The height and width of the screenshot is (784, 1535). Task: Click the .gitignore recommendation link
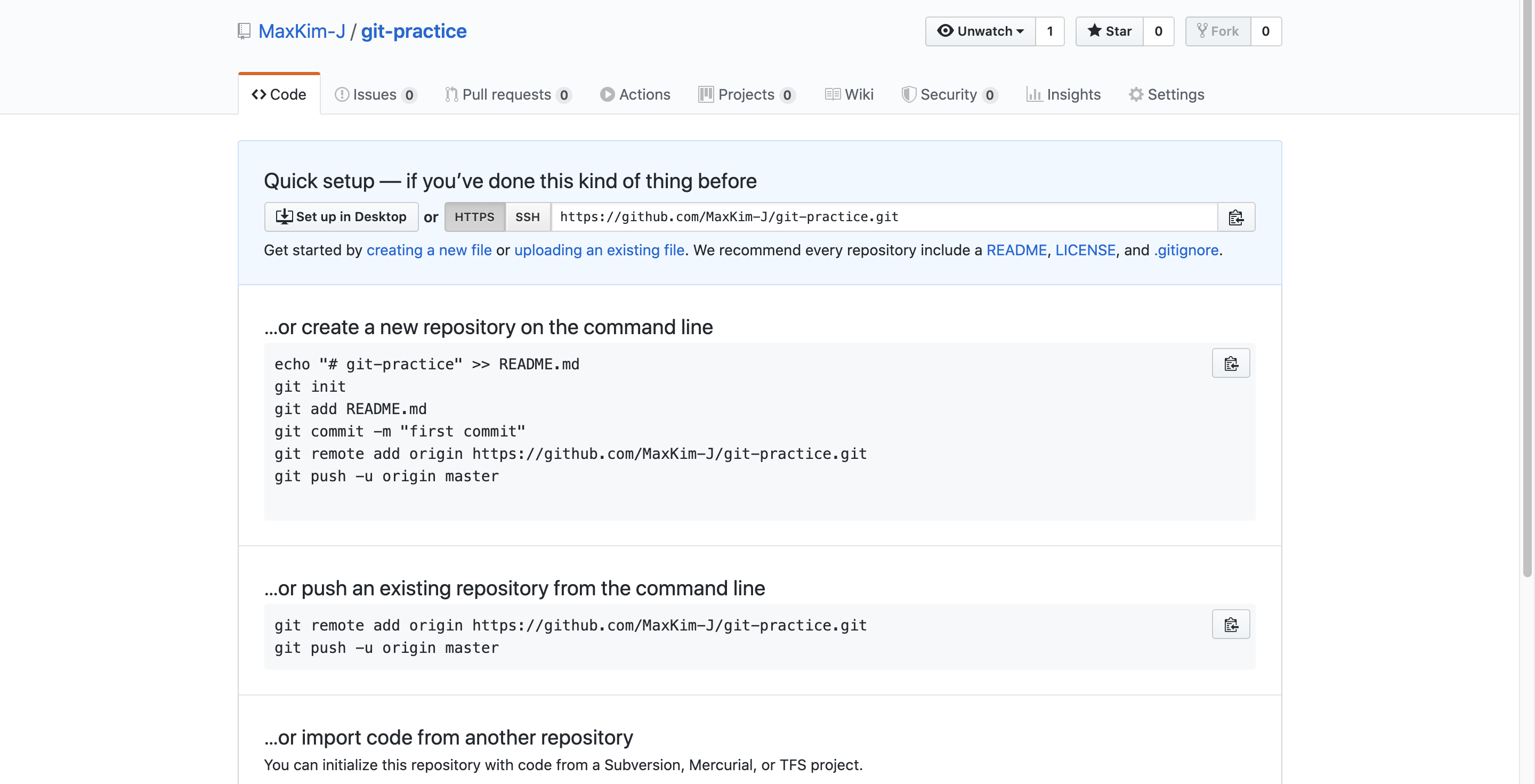click(x=1186, y=250)
